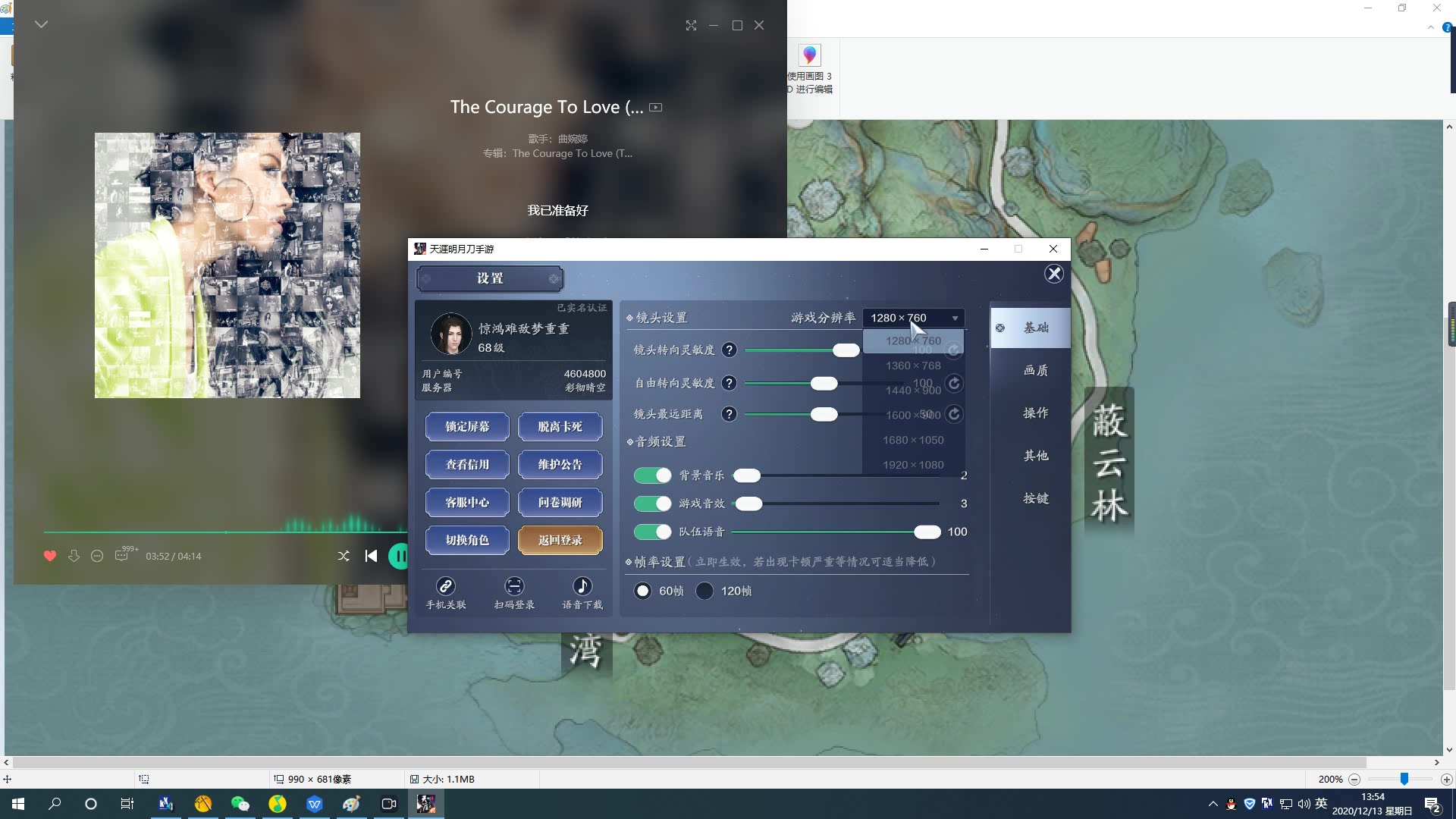Viewport: 1456px width, 819px height.
Task: Toggle the 背景音乐 switch
Action: tap(652, 475)
